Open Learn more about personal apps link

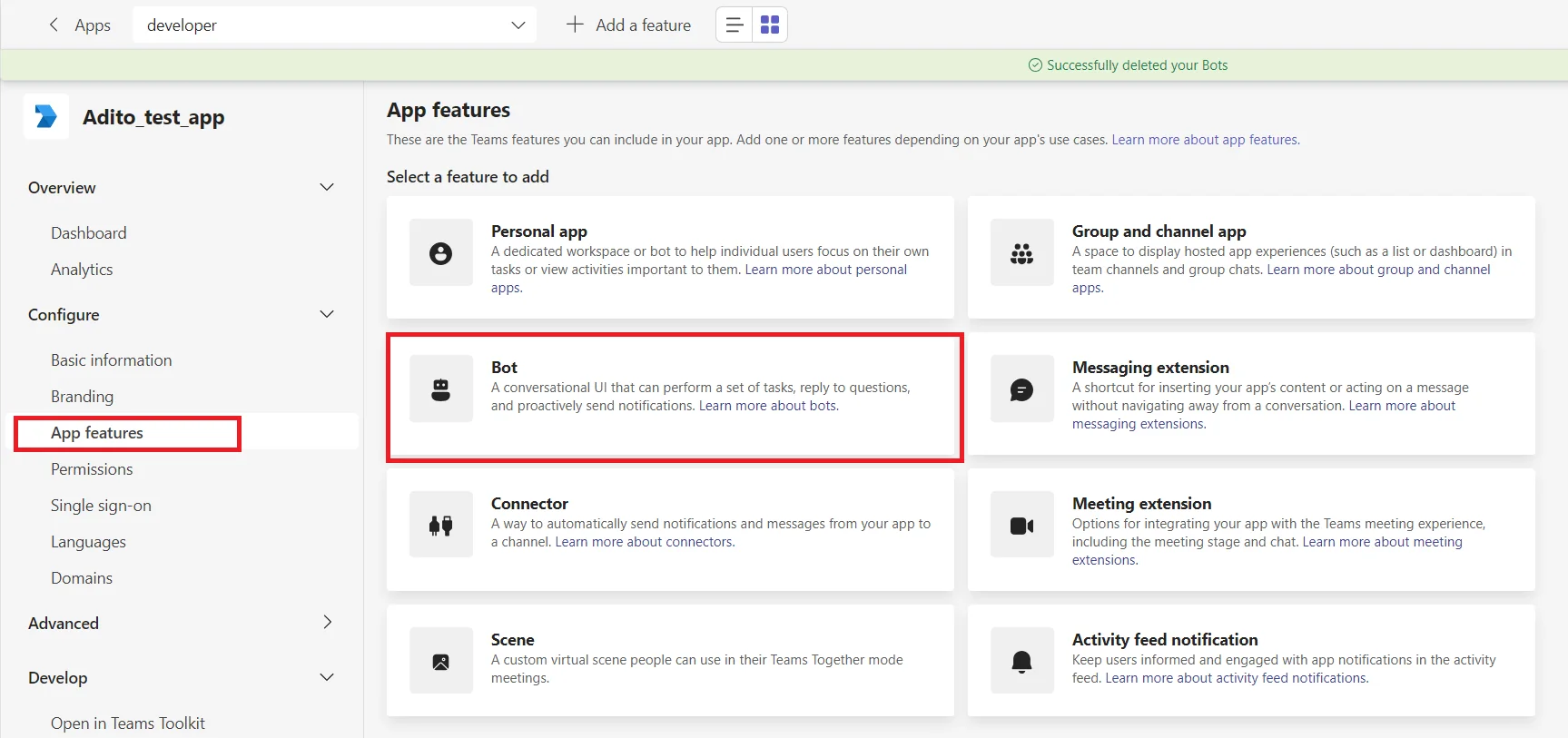click(825, 270)
